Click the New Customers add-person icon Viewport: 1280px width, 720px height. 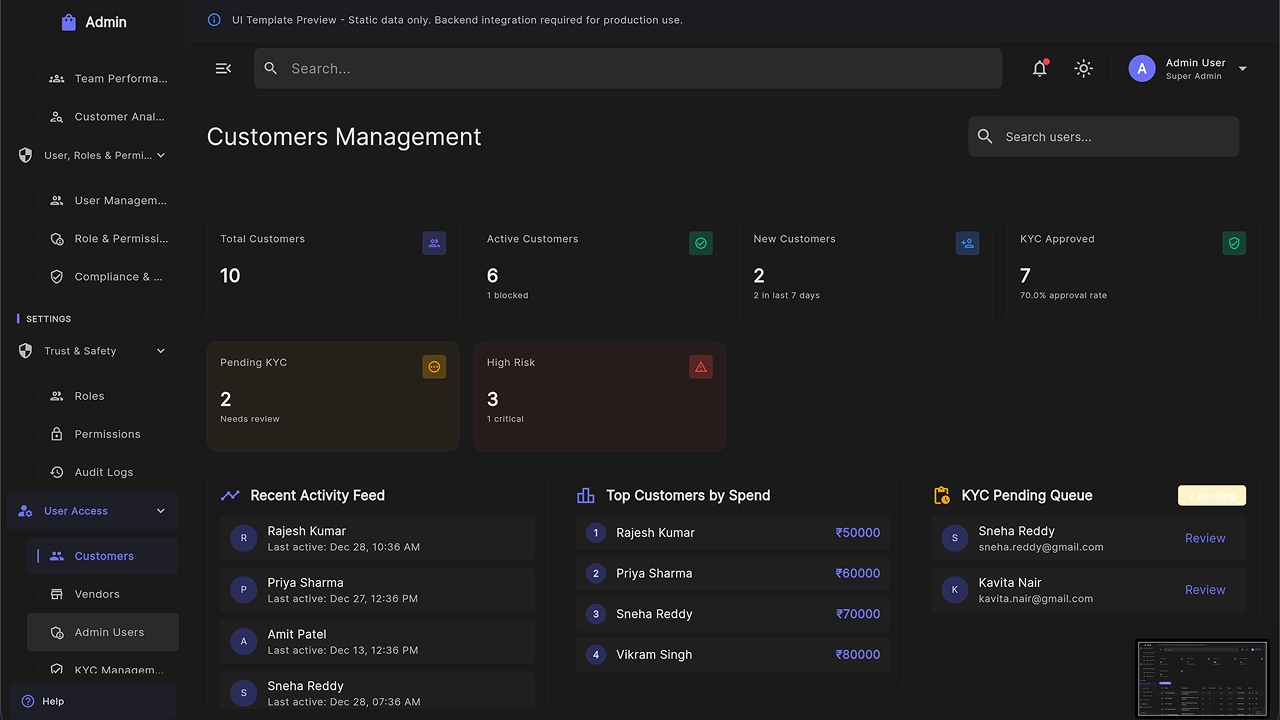[967, 243]
